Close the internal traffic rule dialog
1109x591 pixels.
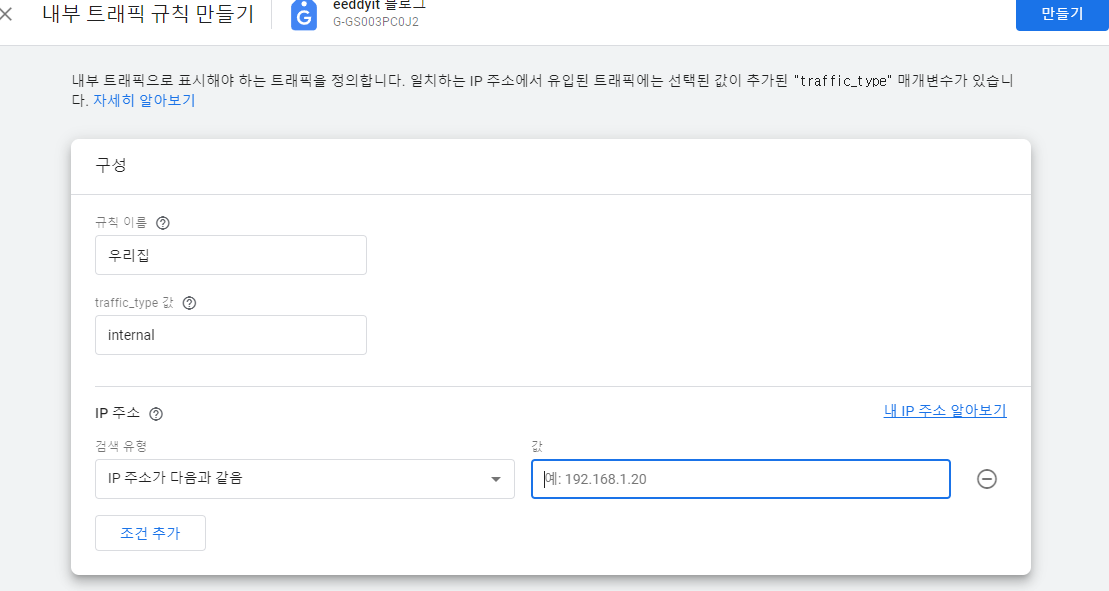6,14
